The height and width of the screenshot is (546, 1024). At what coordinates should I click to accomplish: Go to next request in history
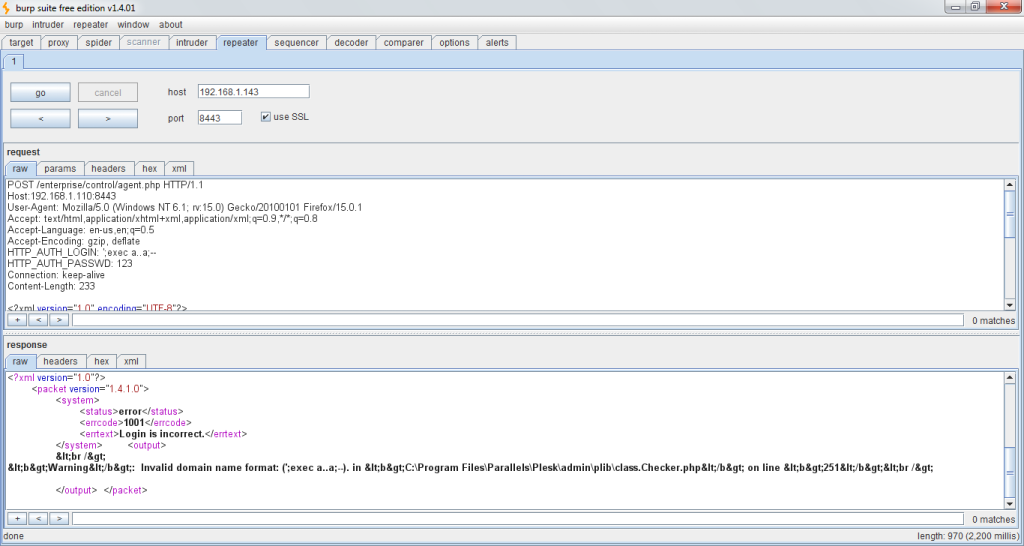(x=108, y=118)
